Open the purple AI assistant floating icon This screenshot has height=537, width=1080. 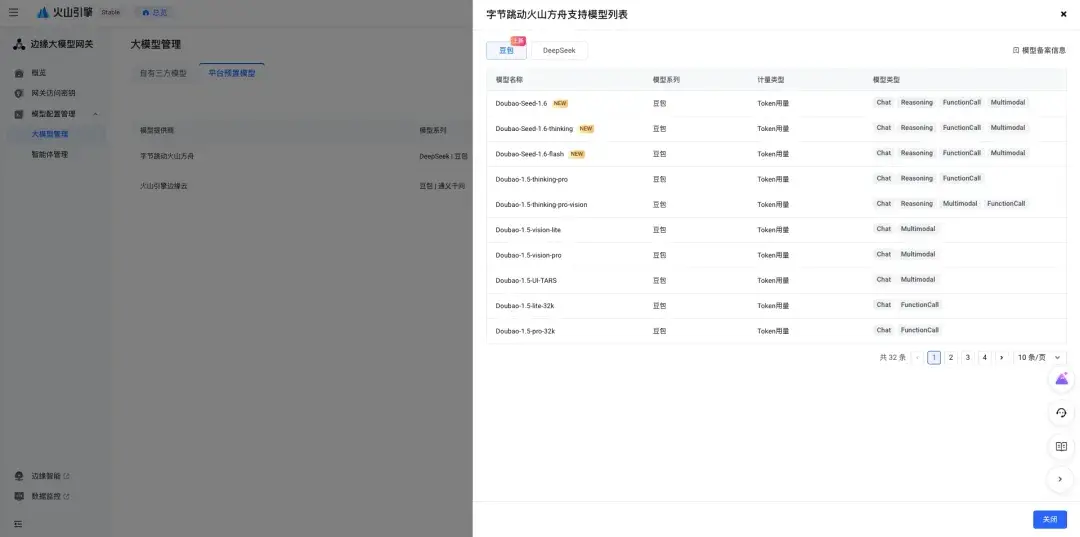click(x=1061, y=379)
